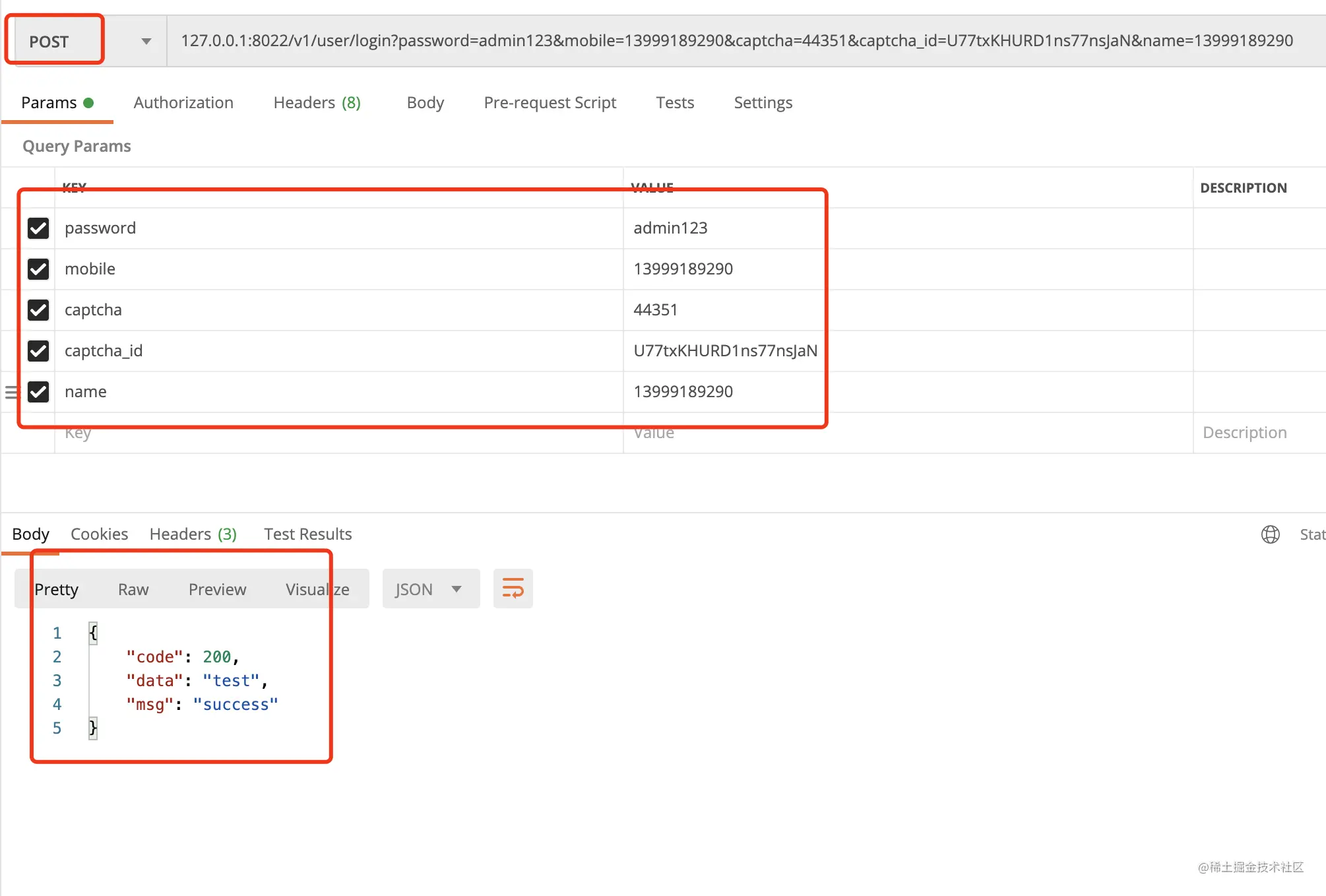Open the Test Results tab

(x=307, y=534)
